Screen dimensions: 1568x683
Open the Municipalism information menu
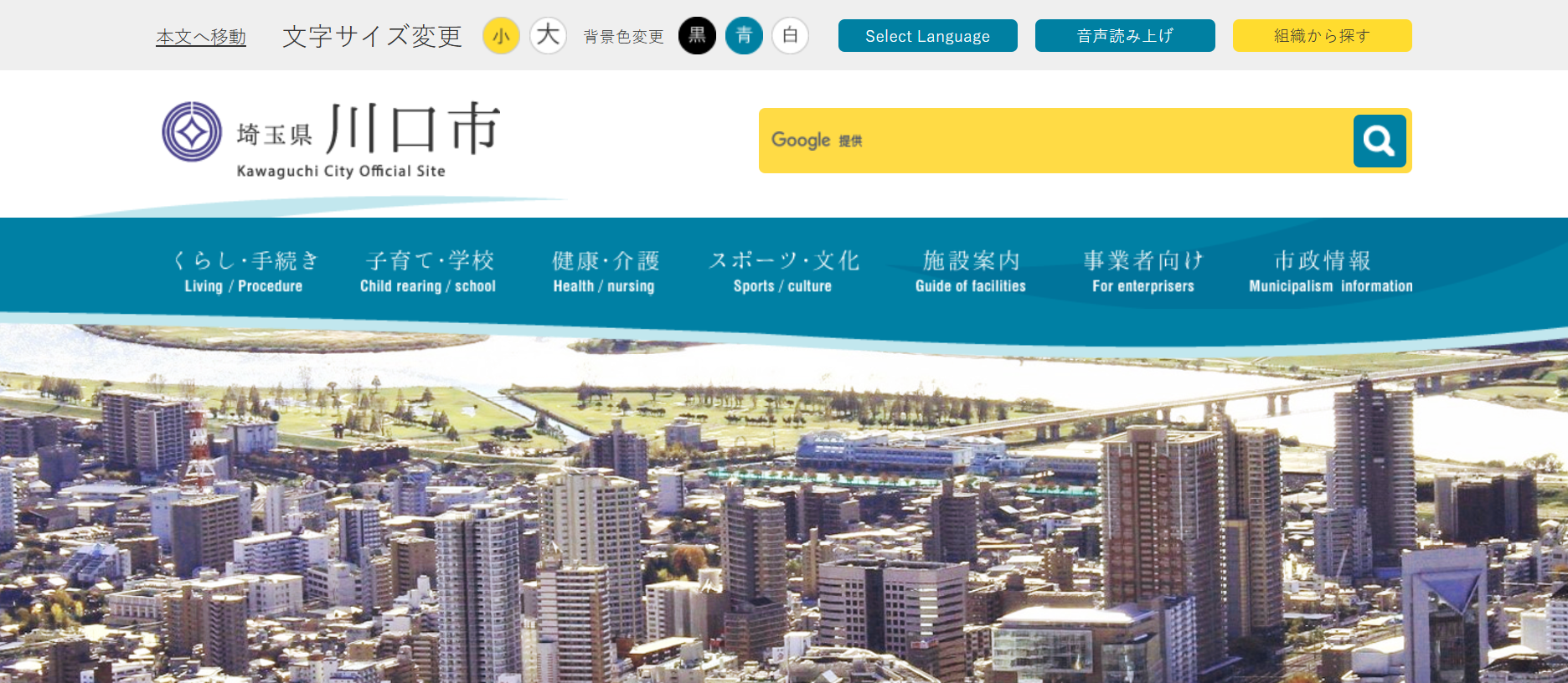[1330, 272]
